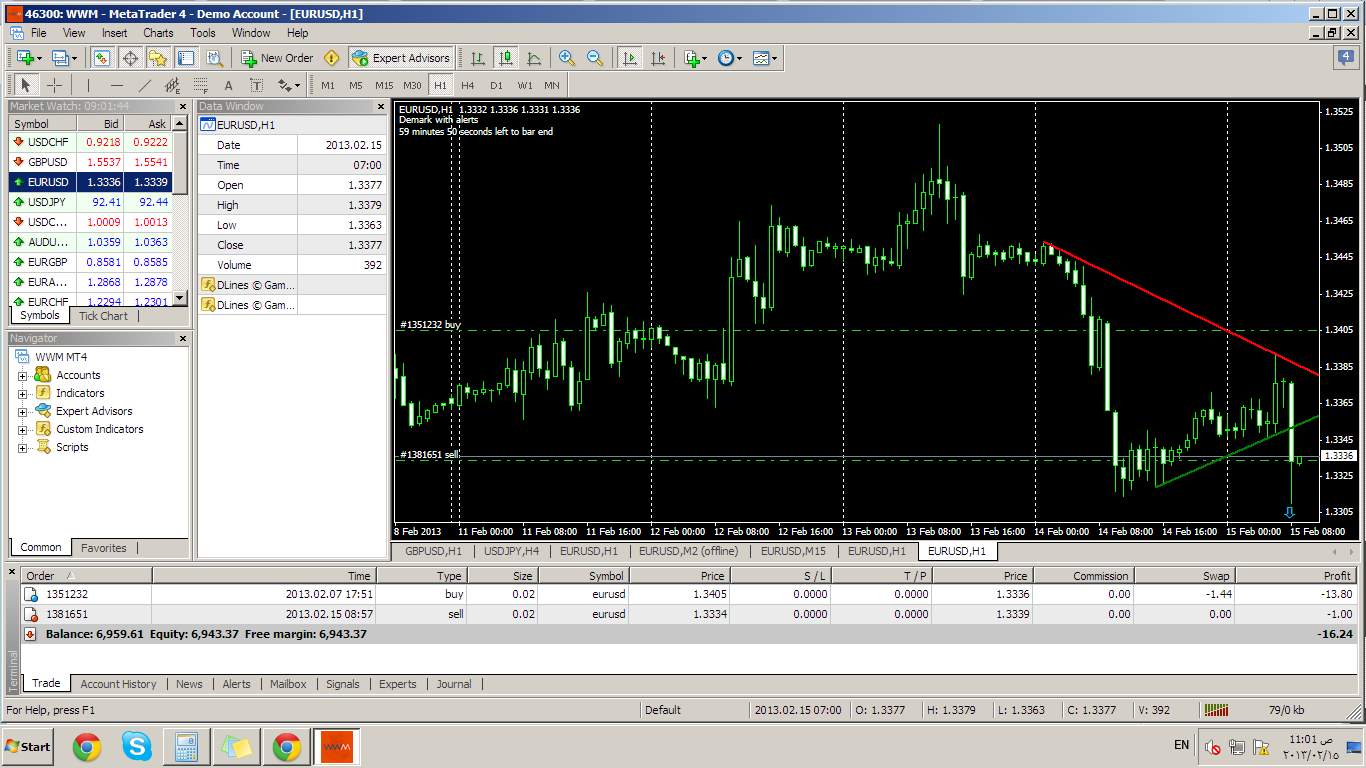Switch timeframe to M1
This screenshot has height=768, width=1366.
click(x=328, y=85)
